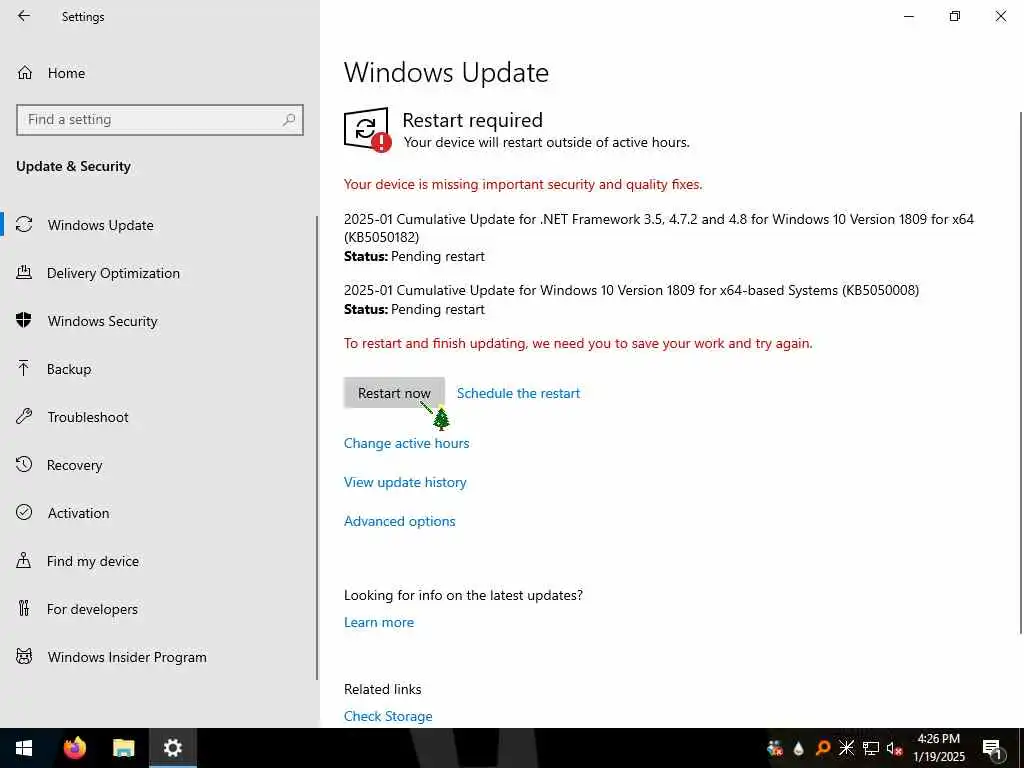1024x768 pixels.
Task: Click the Windows Security shield icon
Action: 24,320
